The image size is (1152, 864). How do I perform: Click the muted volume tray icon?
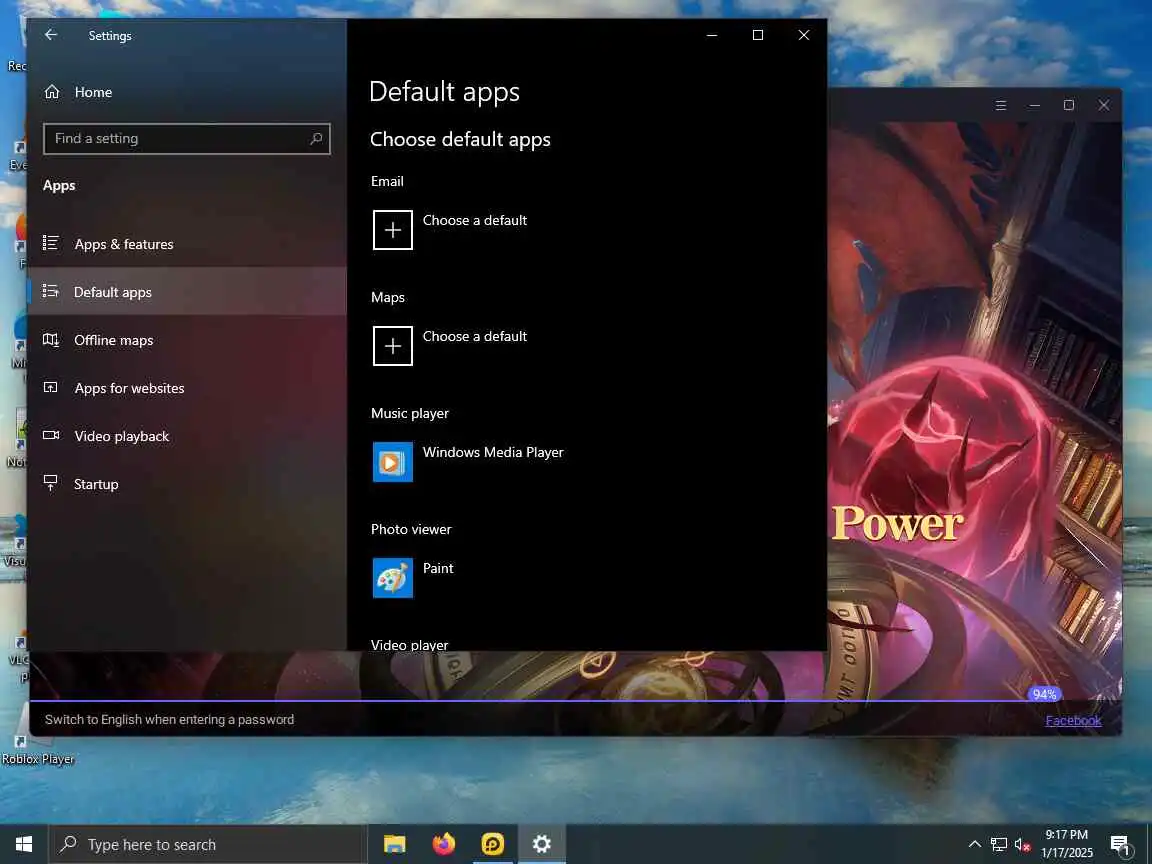[1022, 844]
